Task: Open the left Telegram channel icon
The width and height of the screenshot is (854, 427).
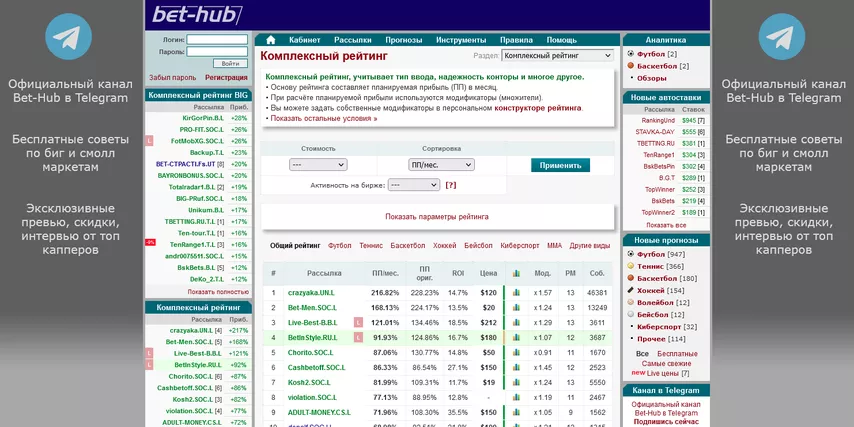Action: click(69, 36)
